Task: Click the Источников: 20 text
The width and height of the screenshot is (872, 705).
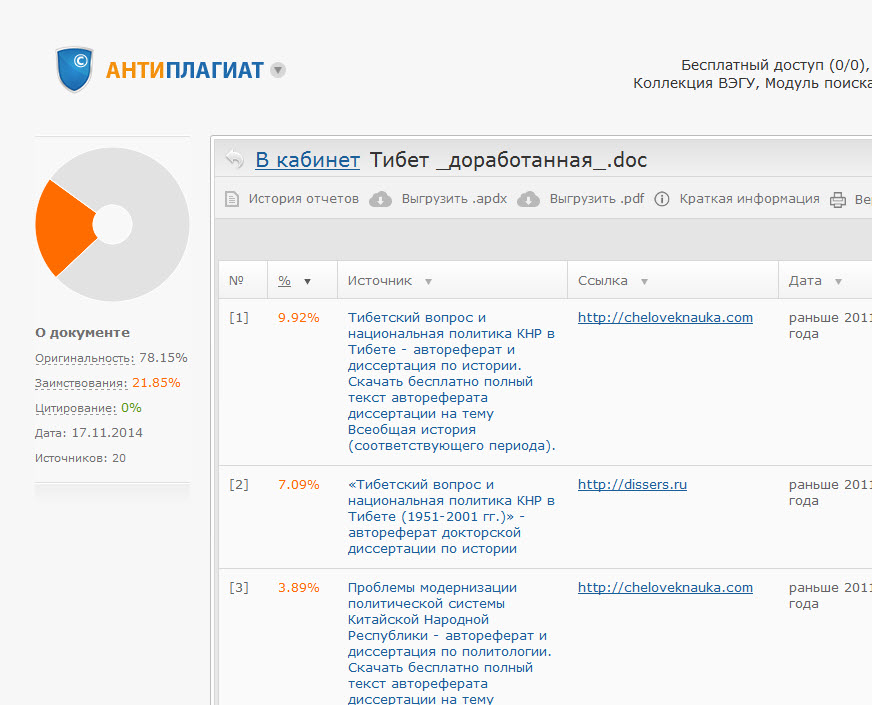Action: pyautogui.click(x=81, y=458)
